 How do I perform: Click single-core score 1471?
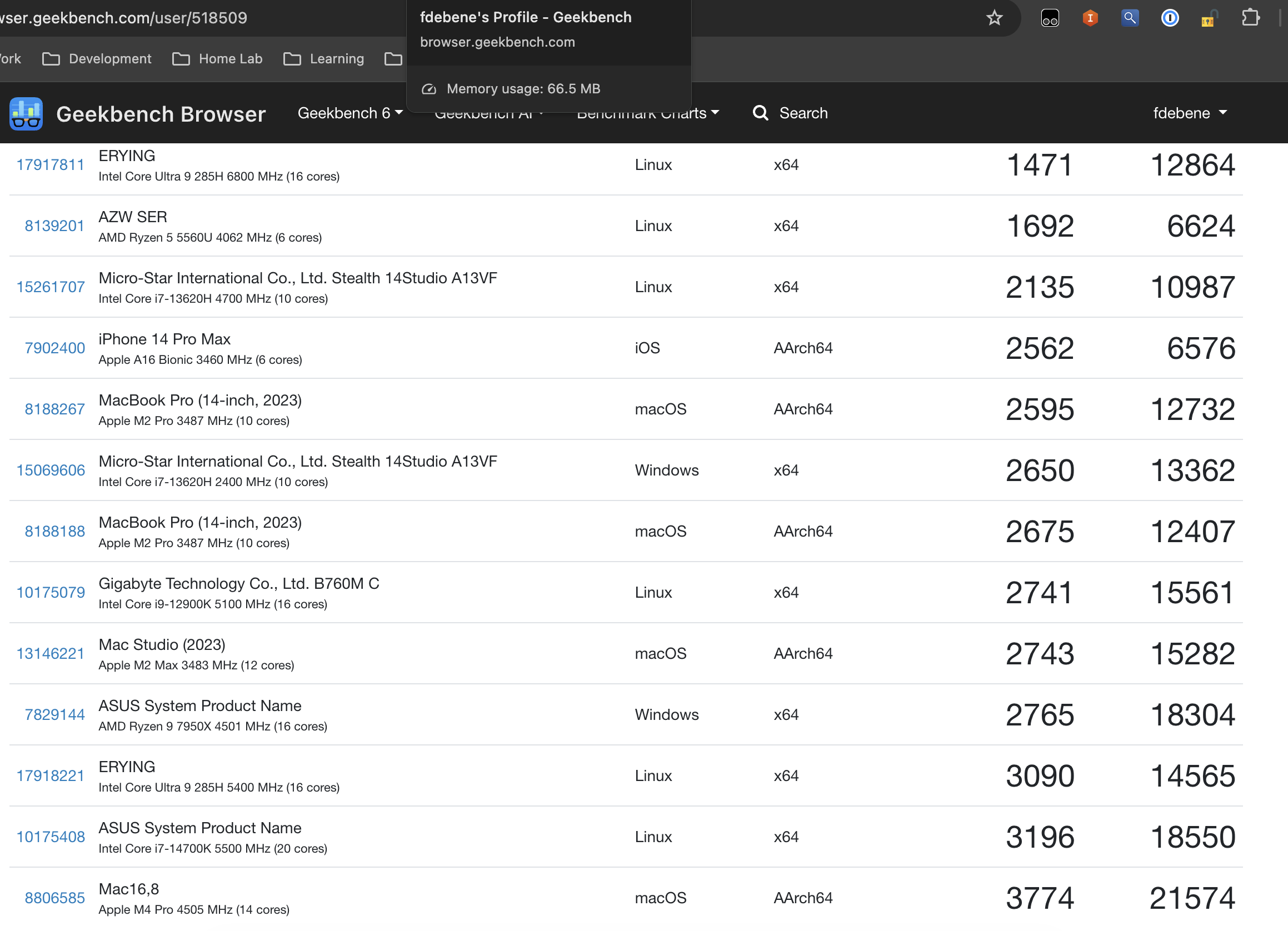coord(1039,164)
